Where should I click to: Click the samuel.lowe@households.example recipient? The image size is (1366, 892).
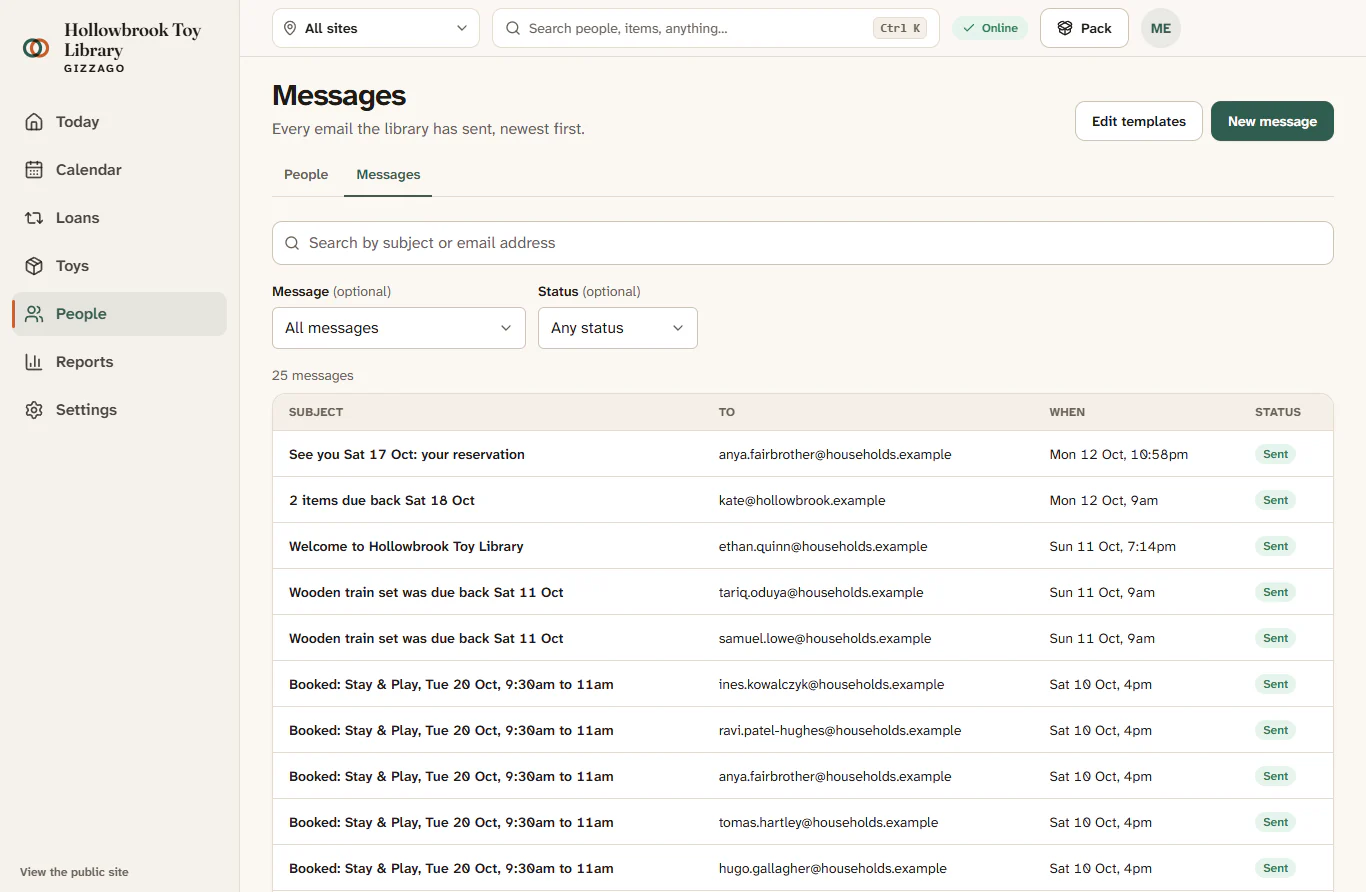tap(825, 638)
